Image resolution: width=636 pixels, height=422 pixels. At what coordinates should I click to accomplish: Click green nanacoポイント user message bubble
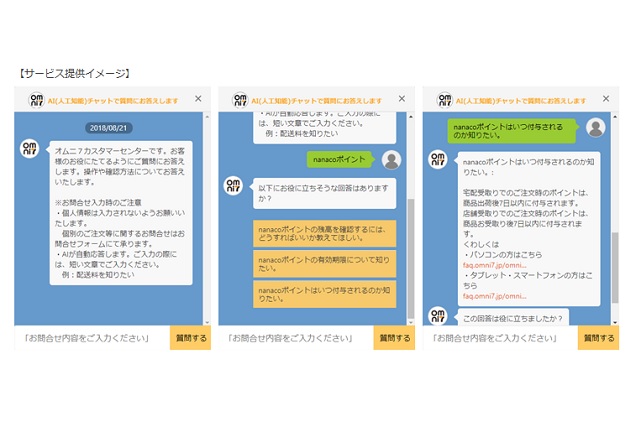pyautogui.click(x=339, y=159)
